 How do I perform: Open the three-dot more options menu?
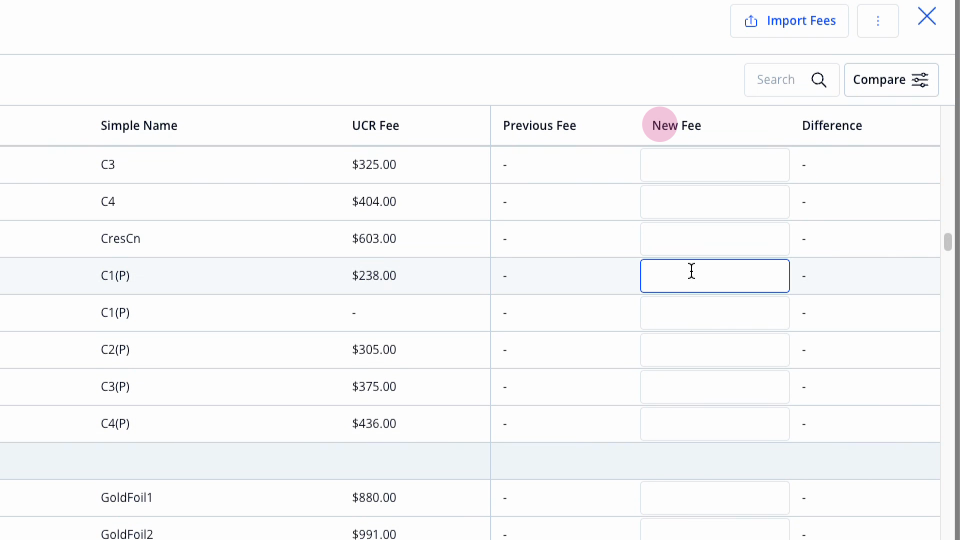[877, 21]
